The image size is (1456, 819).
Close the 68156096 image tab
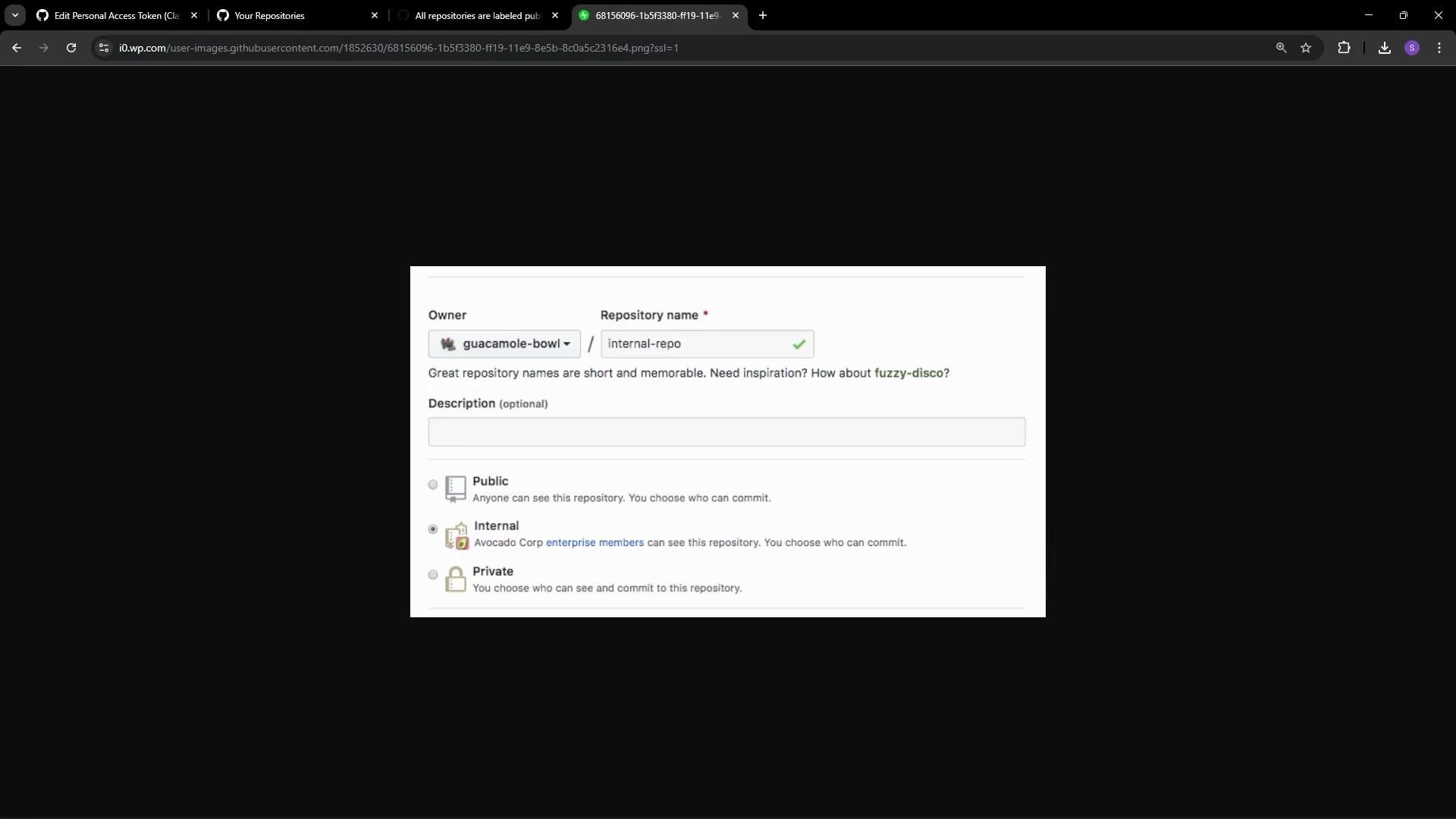click(x=736, y=15)
